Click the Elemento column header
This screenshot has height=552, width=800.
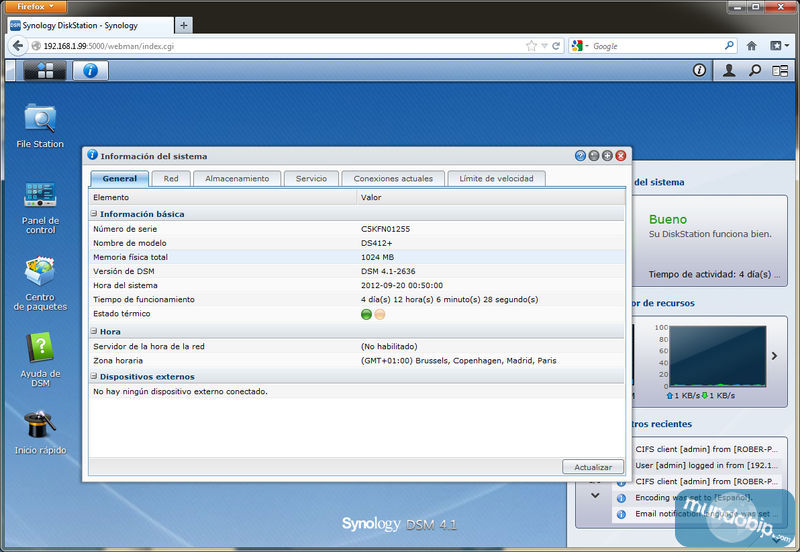pos(222,197)
